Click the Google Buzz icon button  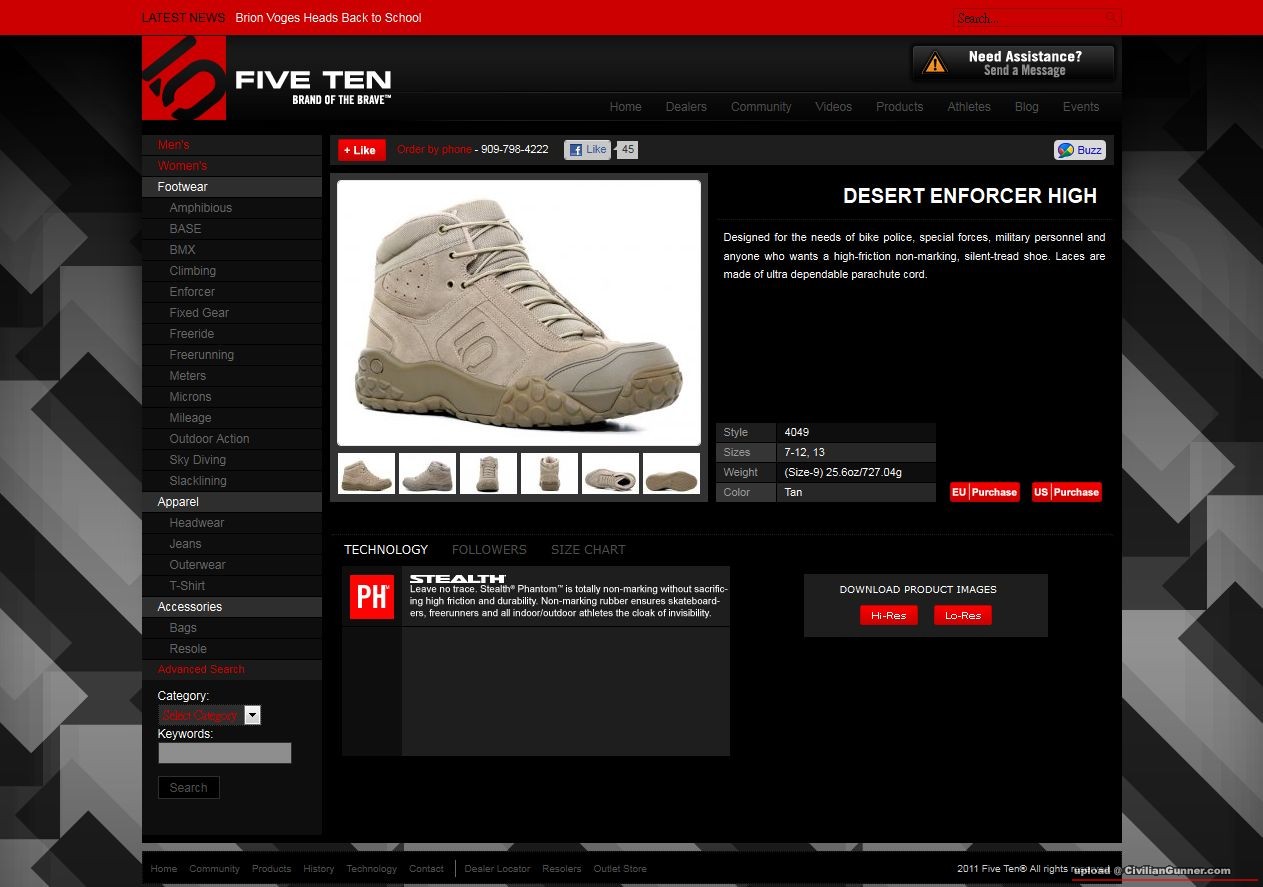(x=1079, y=150)
